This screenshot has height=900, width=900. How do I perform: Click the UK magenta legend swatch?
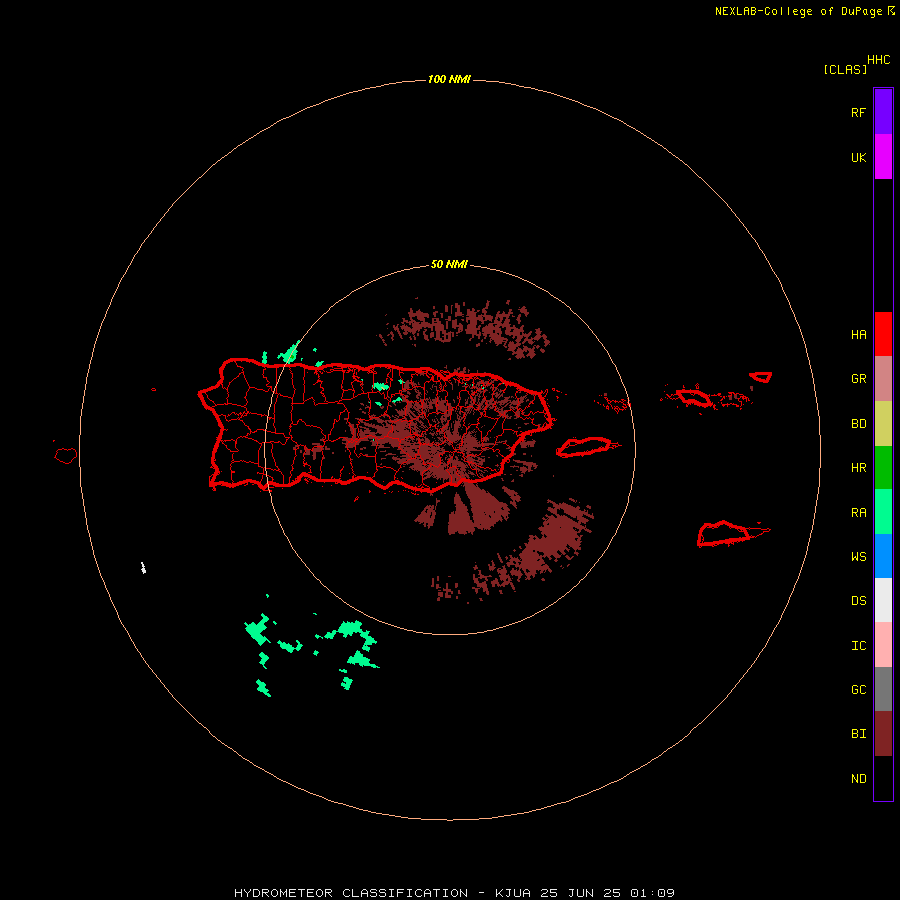(883, 157)
